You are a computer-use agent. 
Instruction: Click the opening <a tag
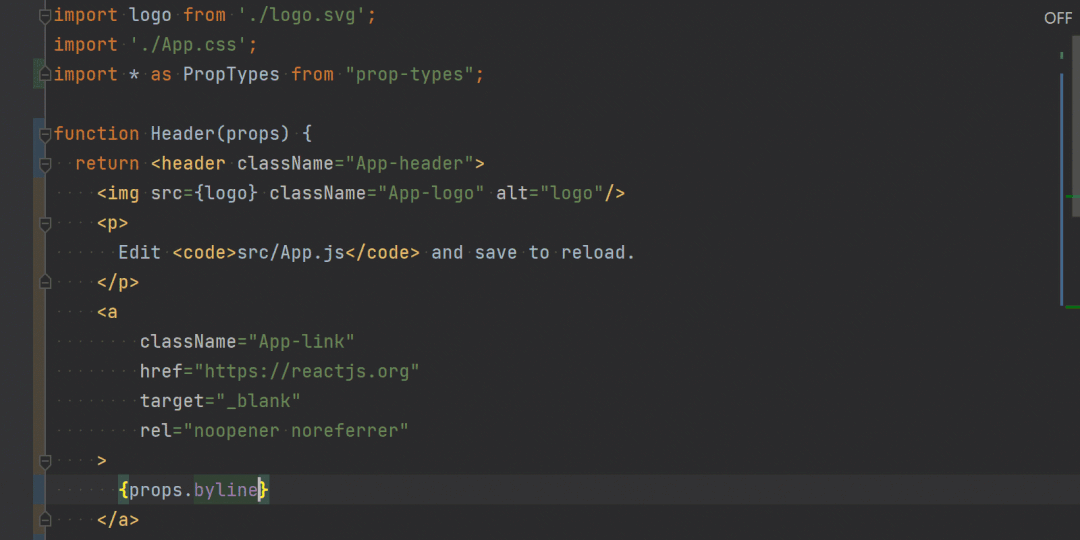click(107, 311)
